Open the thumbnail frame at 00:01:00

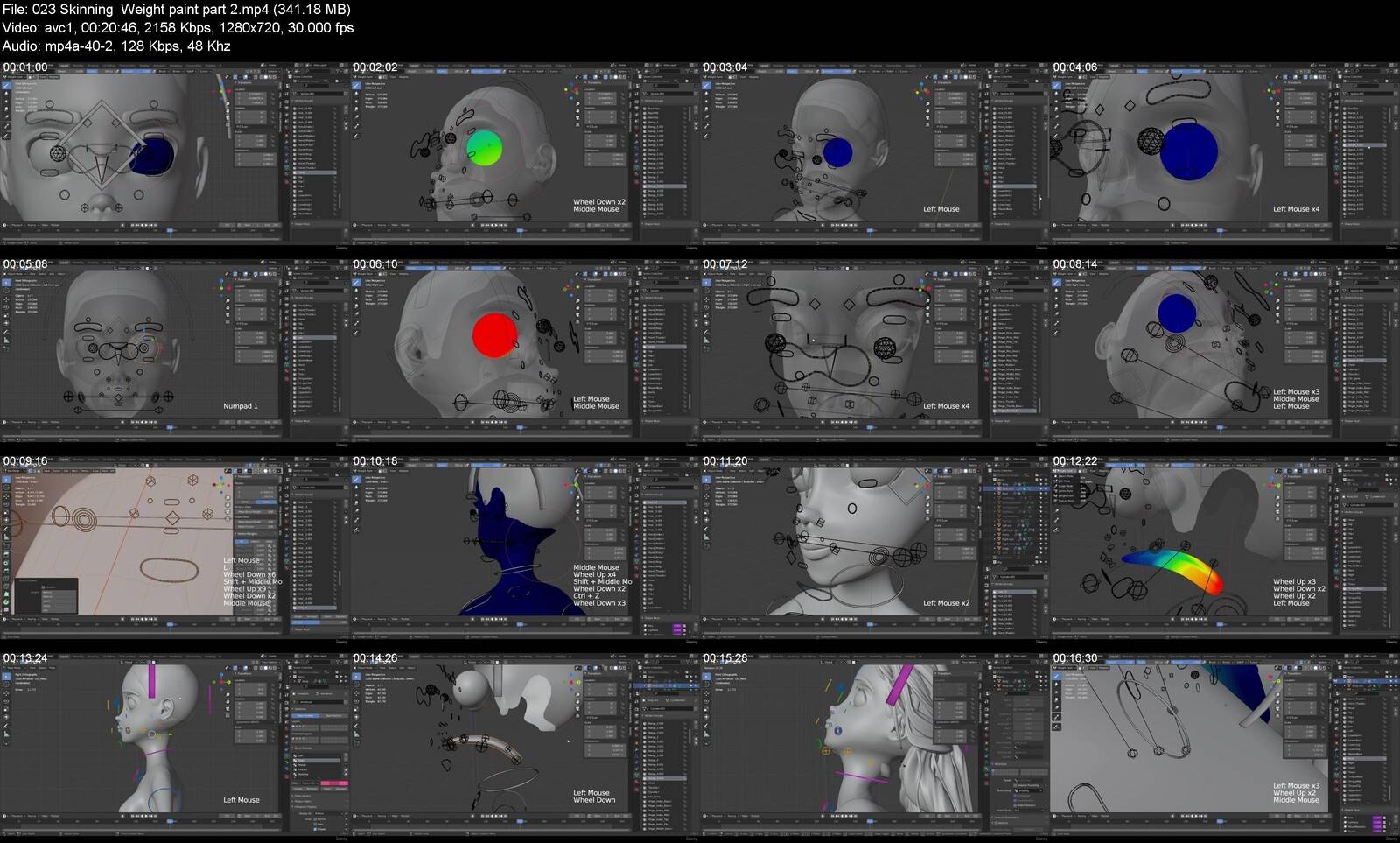point(174,152)
